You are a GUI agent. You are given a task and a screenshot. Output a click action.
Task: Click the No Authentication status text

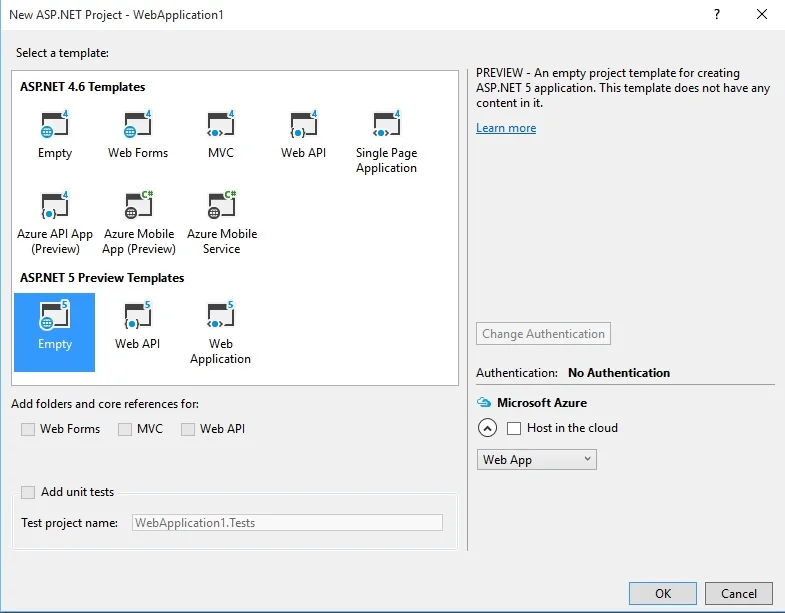pyautogui.click(x=619, y=373)
